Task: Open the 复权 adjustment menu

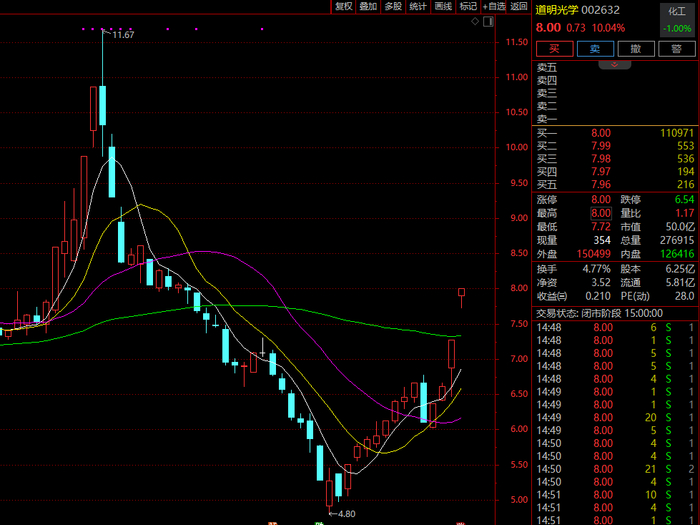Action: tap(344, 6)
